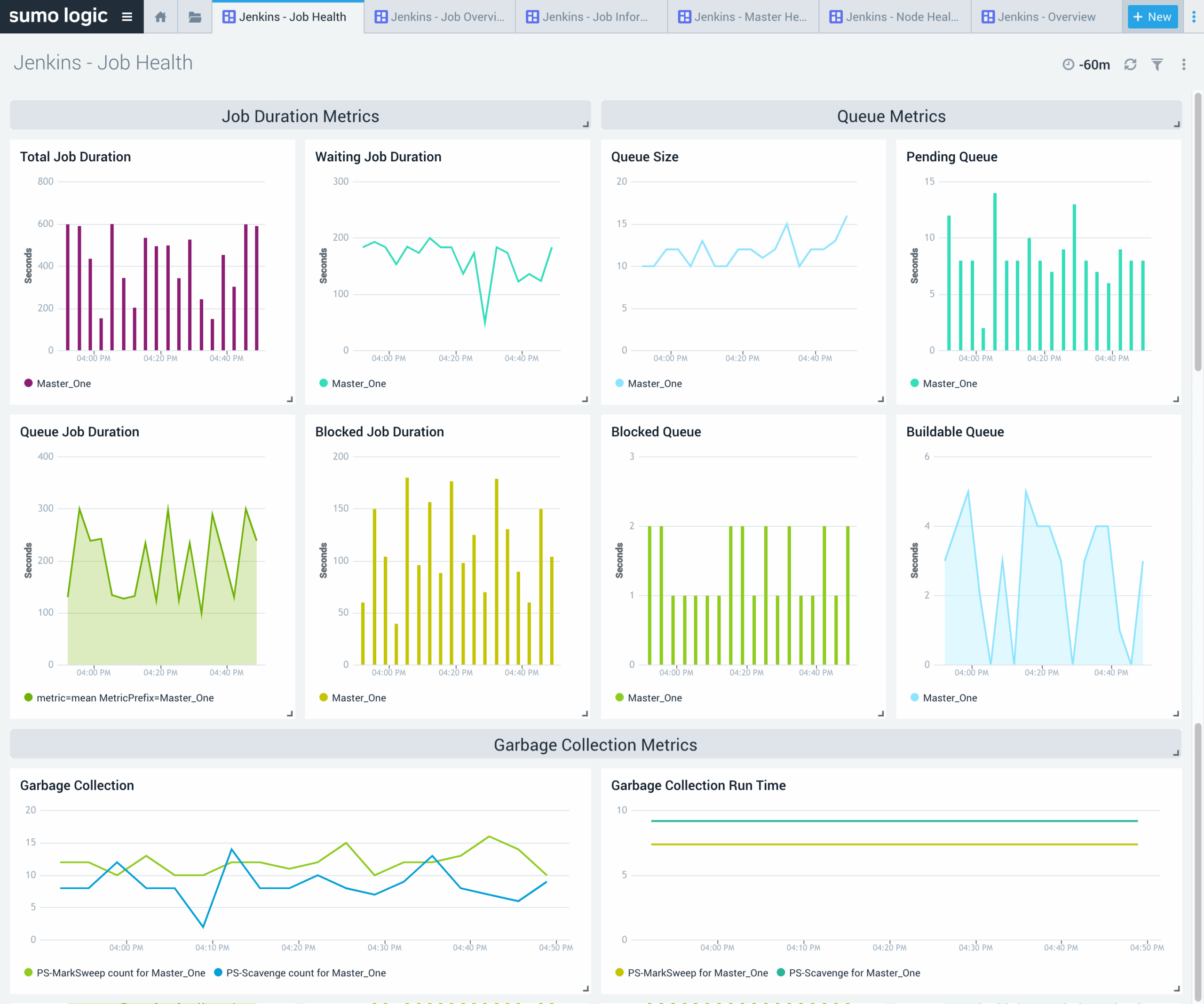Image resolution: width=1204 pixels, height=1004 pixels.
Task: Open the Library folder icon
Action: (x=195, y=16)
